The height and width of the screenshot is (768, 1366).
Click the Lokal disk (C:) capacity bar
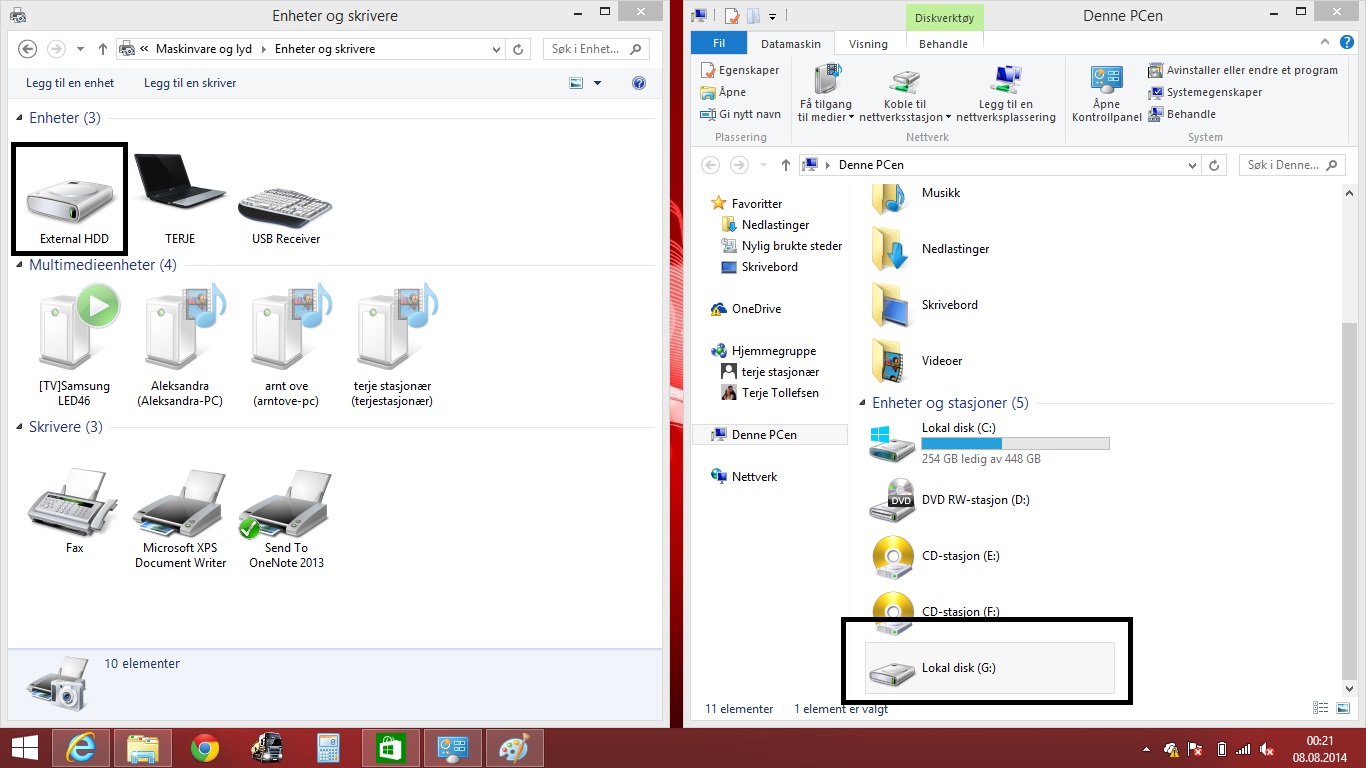(x=1015, y=443)
